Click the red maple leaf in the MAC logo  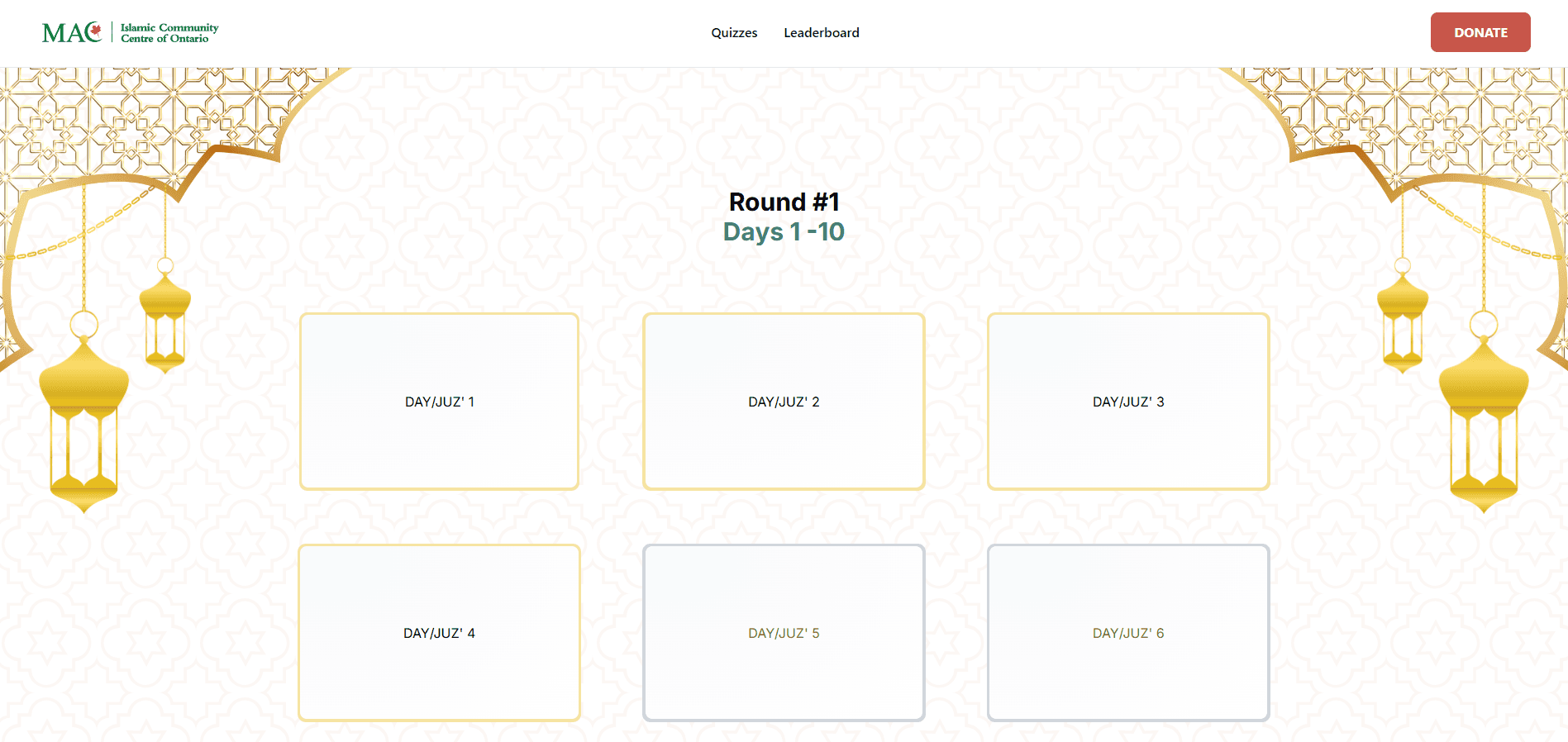96,31
